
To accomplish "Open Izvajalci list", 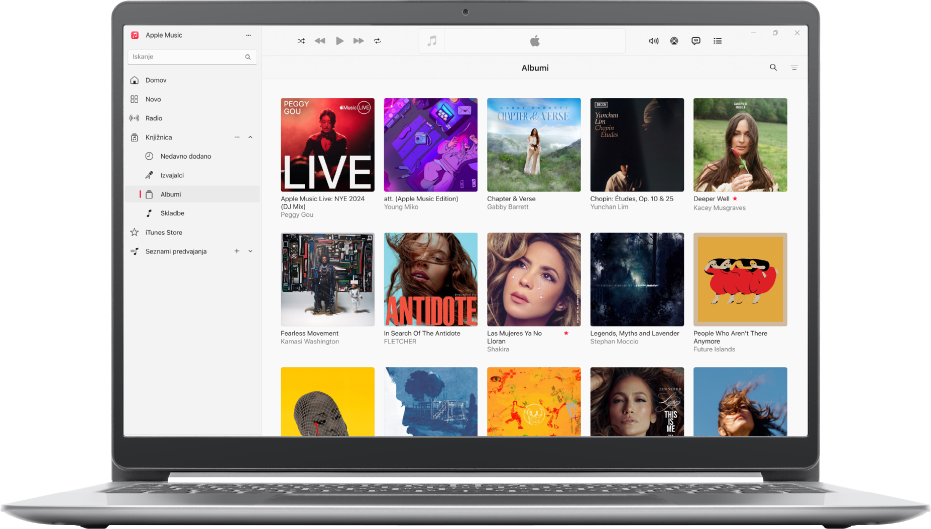I will pyautogui.click(x=192, y=175).
